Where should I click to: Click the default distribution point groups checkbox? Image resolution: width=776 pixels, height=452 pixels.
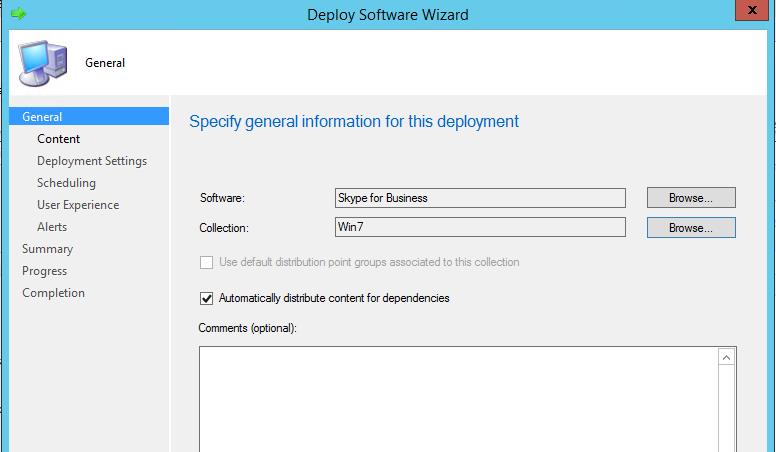207,262
